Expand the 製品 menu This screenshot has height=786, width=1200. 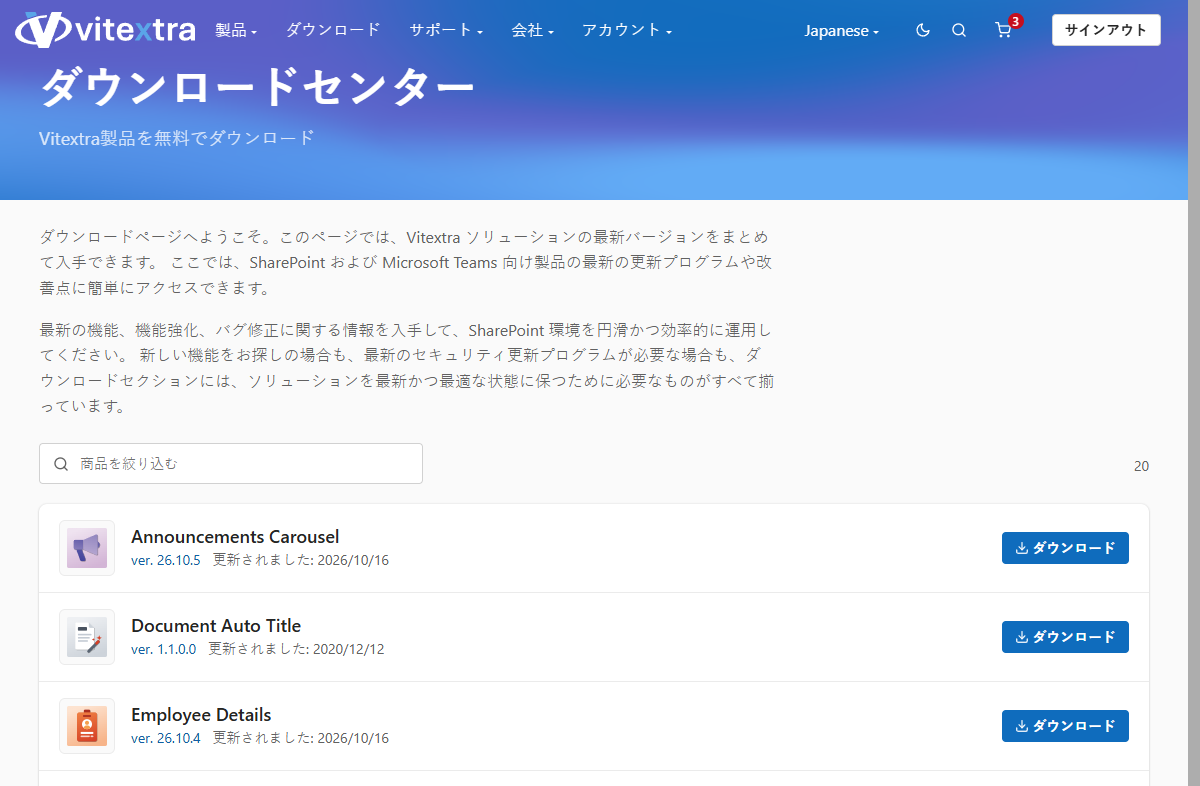pos(236,30)
